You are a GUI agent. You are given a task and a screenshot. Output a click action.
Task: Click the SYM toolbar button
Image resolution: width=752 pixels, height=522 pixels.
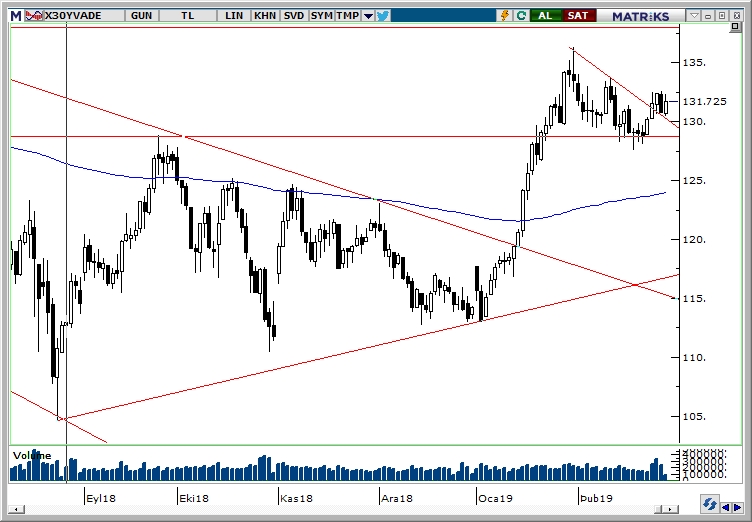[x=321, y=16]
